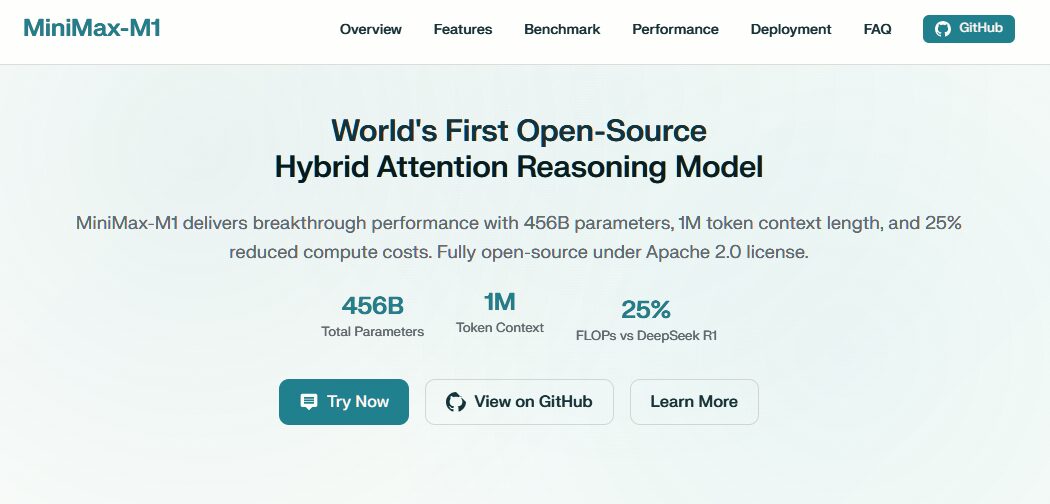Click the GitHub logo icon beside View on GitHub
Image resolution: width=1050 pixels, height=504 pixels.
[x=455, y=402]
